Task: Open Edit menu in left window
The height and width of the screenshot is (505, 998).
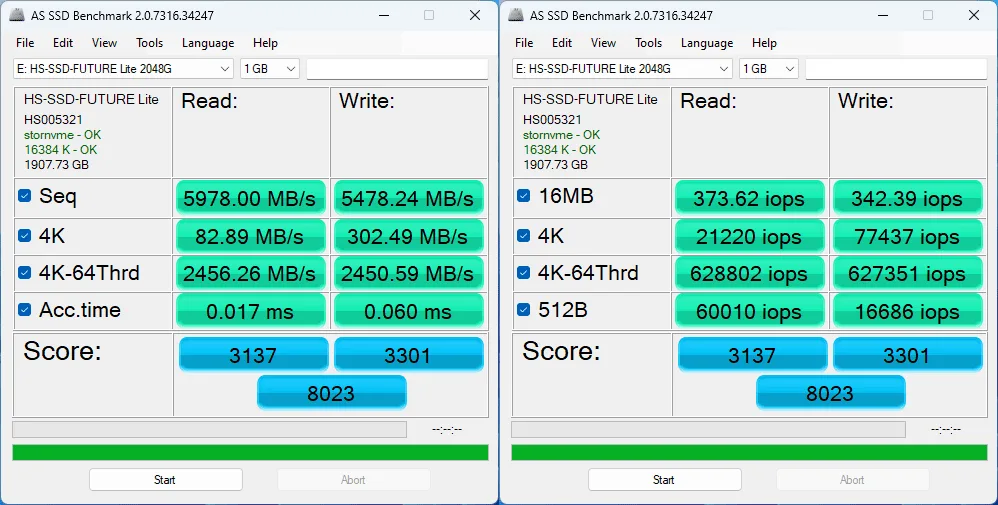Action: (x=63, y=43)
